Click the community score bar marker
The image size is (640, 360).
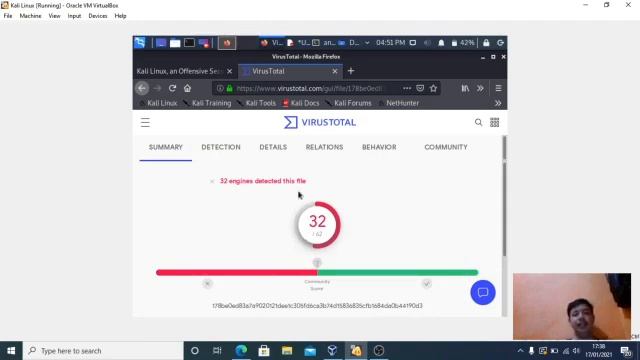tap(317, 263)
